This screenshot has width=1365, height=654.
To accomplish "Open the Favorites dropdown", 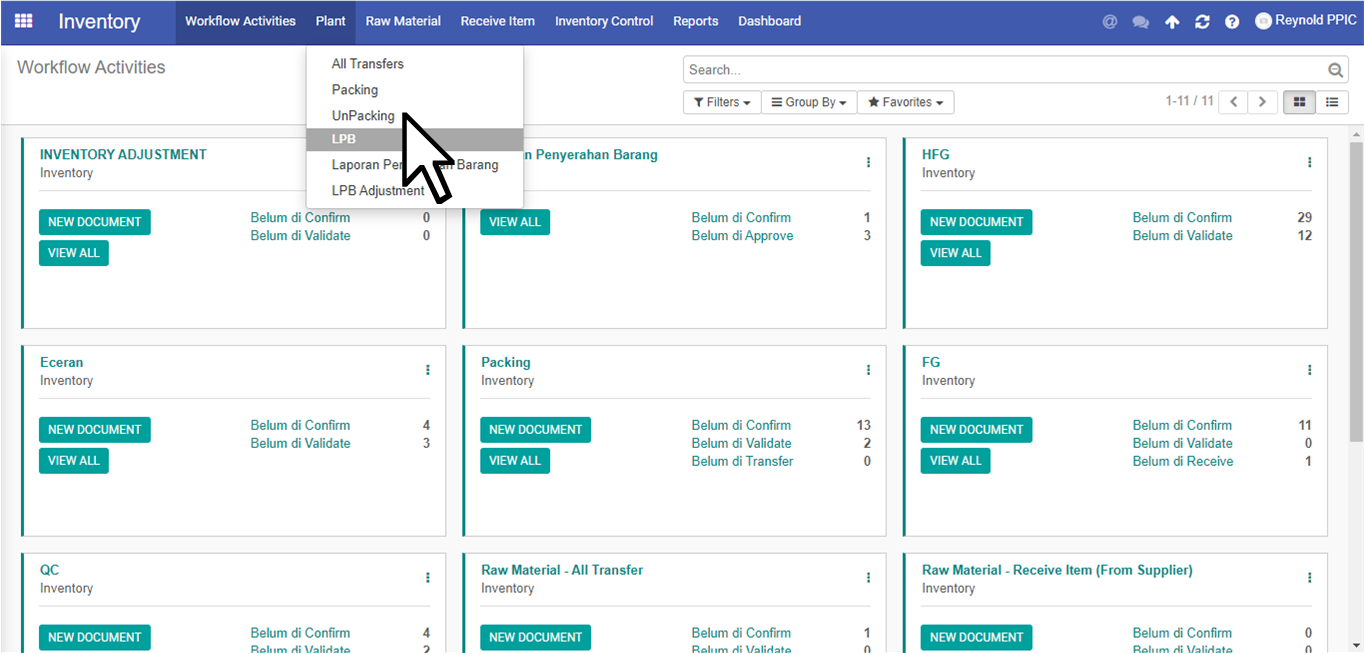I will (905, 102).
